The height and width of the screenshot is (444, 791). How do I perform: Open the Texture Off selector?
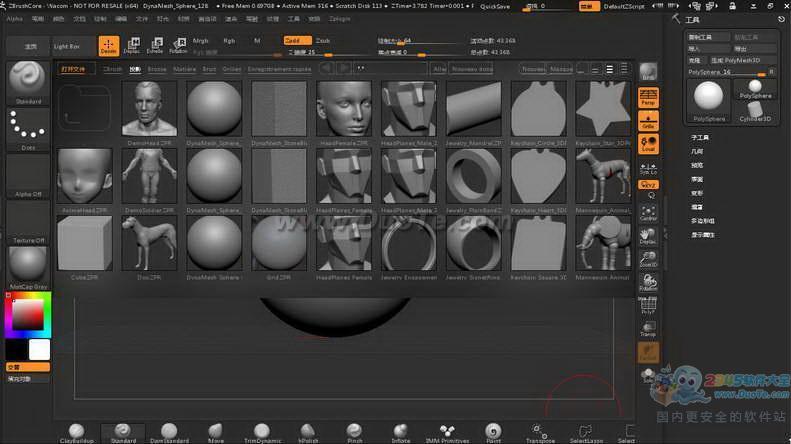pos(28,223)
